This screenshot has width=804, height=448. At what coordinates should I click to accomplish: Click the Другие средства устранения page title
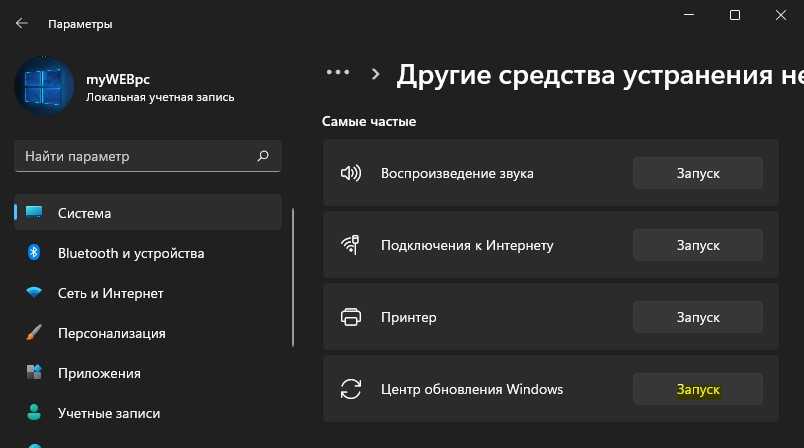600,75
